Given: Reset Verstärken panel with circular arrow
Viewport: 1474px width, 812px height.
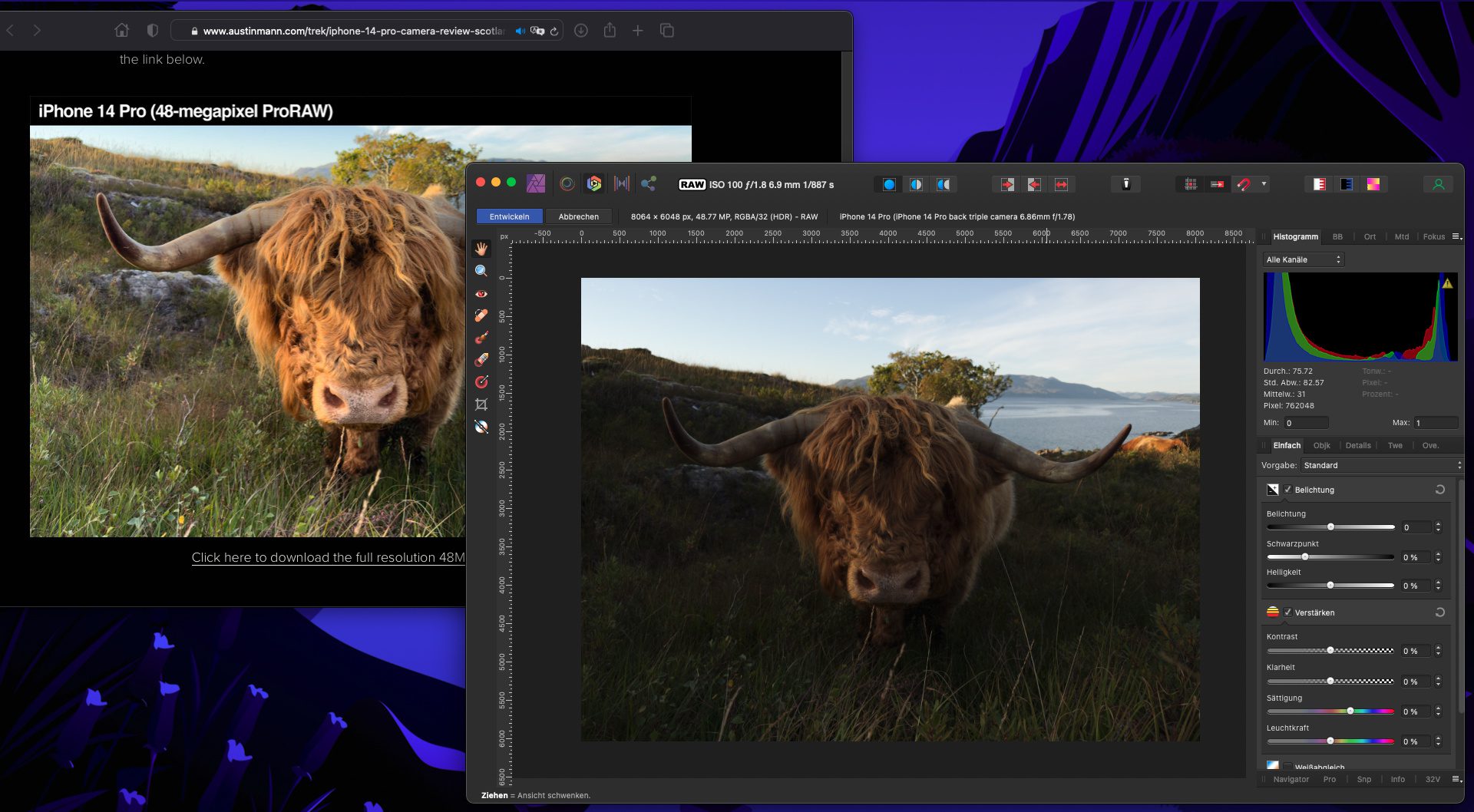Looking at the screenshot, I should (1440, 612).
